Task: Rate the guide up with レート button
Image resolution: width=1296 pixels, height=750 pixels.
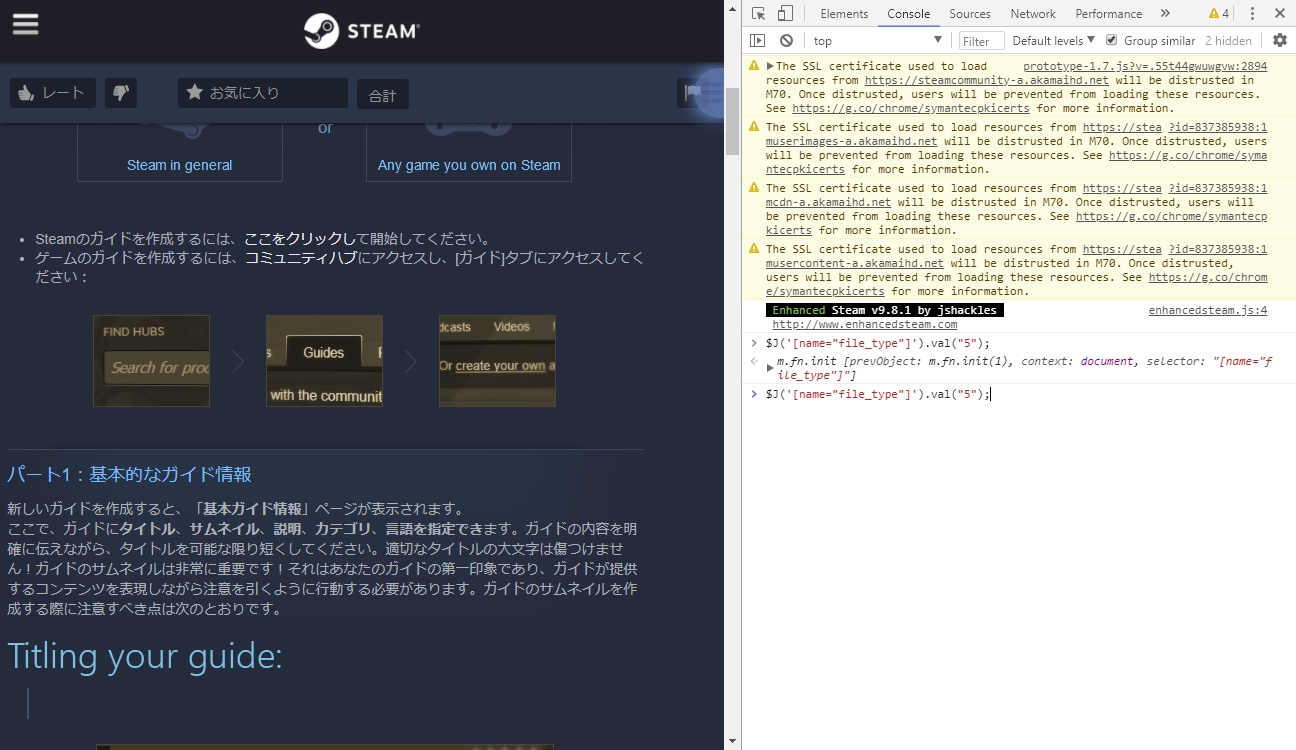Action: [x=53, y=93]
